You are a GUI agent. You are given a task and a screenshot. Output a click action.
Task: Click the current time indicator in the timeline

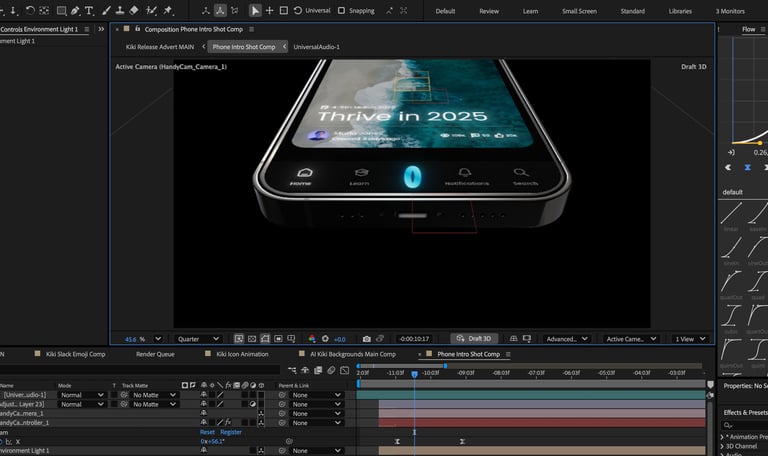coord(414,374)
